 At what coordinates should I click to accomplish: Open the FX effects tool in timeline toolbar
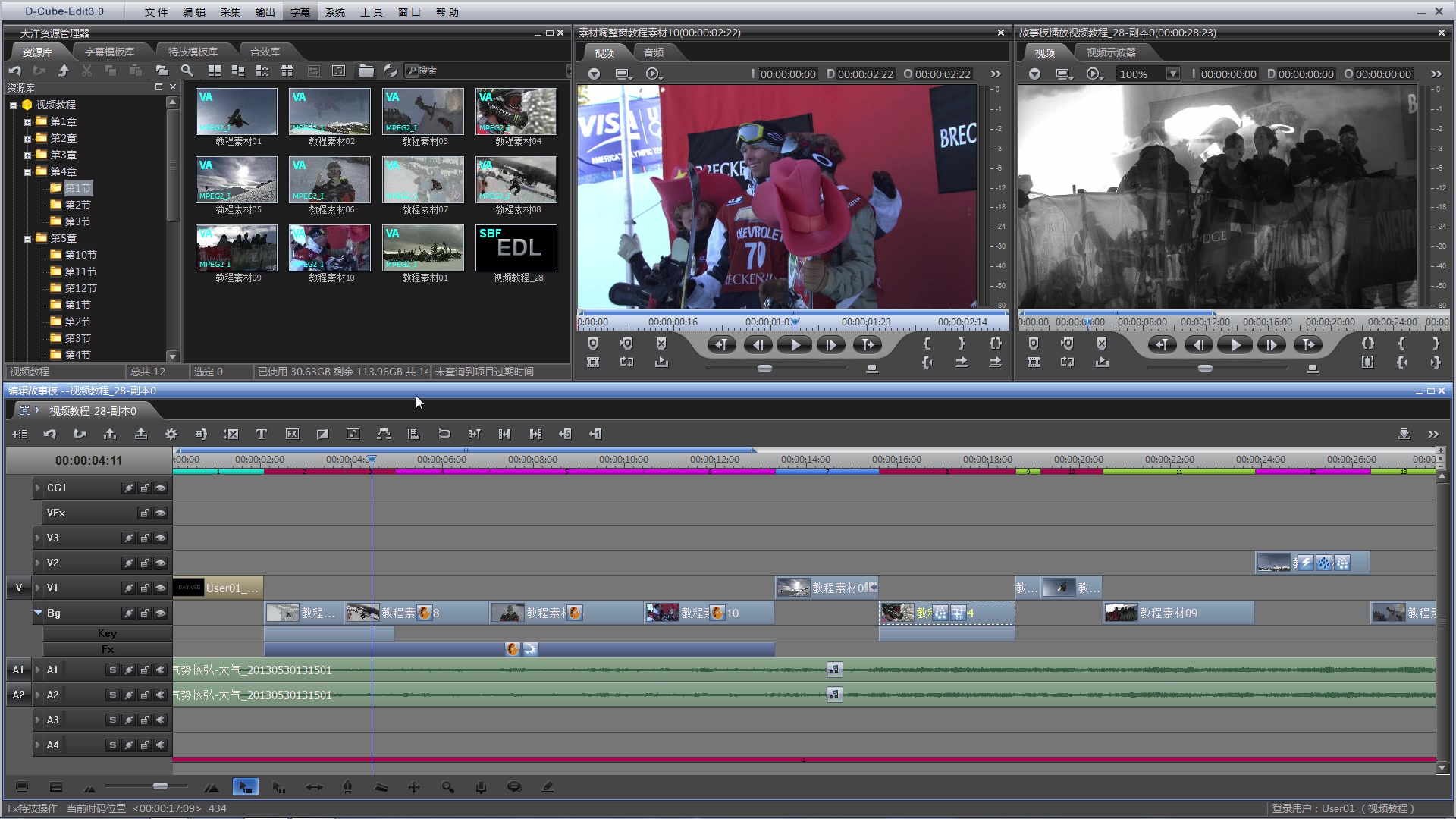pyautogui.click(x=292, y=434)
